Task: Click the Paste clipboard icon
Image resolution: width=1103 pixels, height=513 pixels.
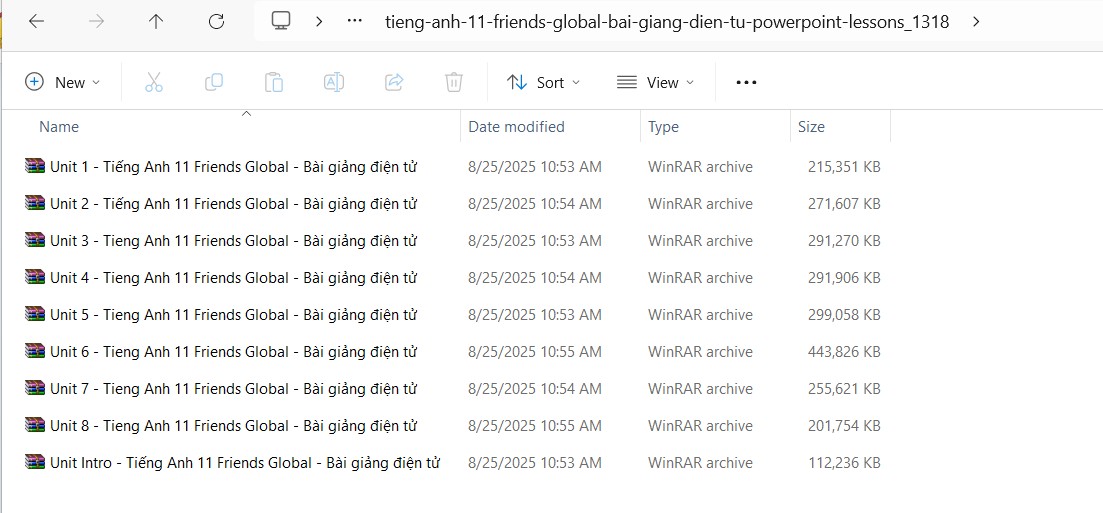Action: pos(274,82)
